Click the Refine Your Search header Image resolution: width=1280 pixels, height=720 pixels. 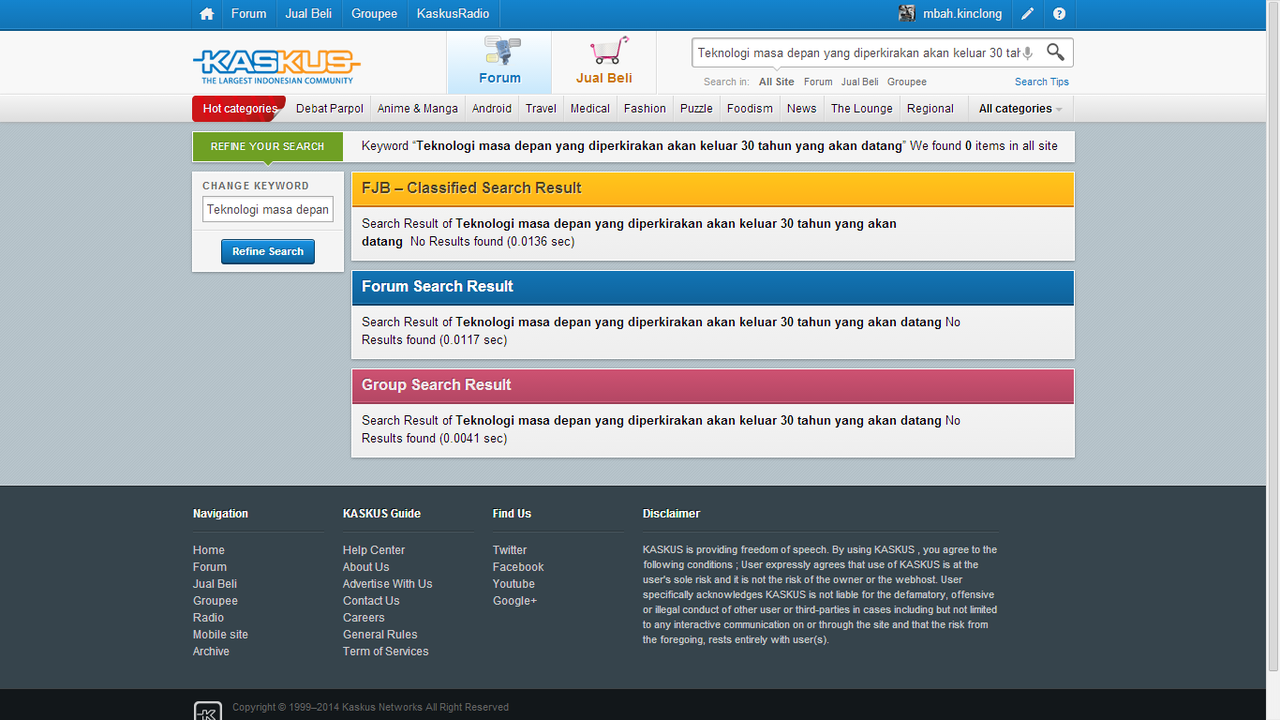(267, 146)
